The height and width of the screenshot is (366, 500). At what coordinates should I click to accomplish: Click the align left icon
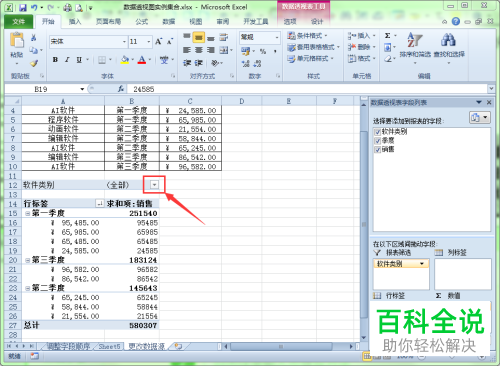click(187, 50)
